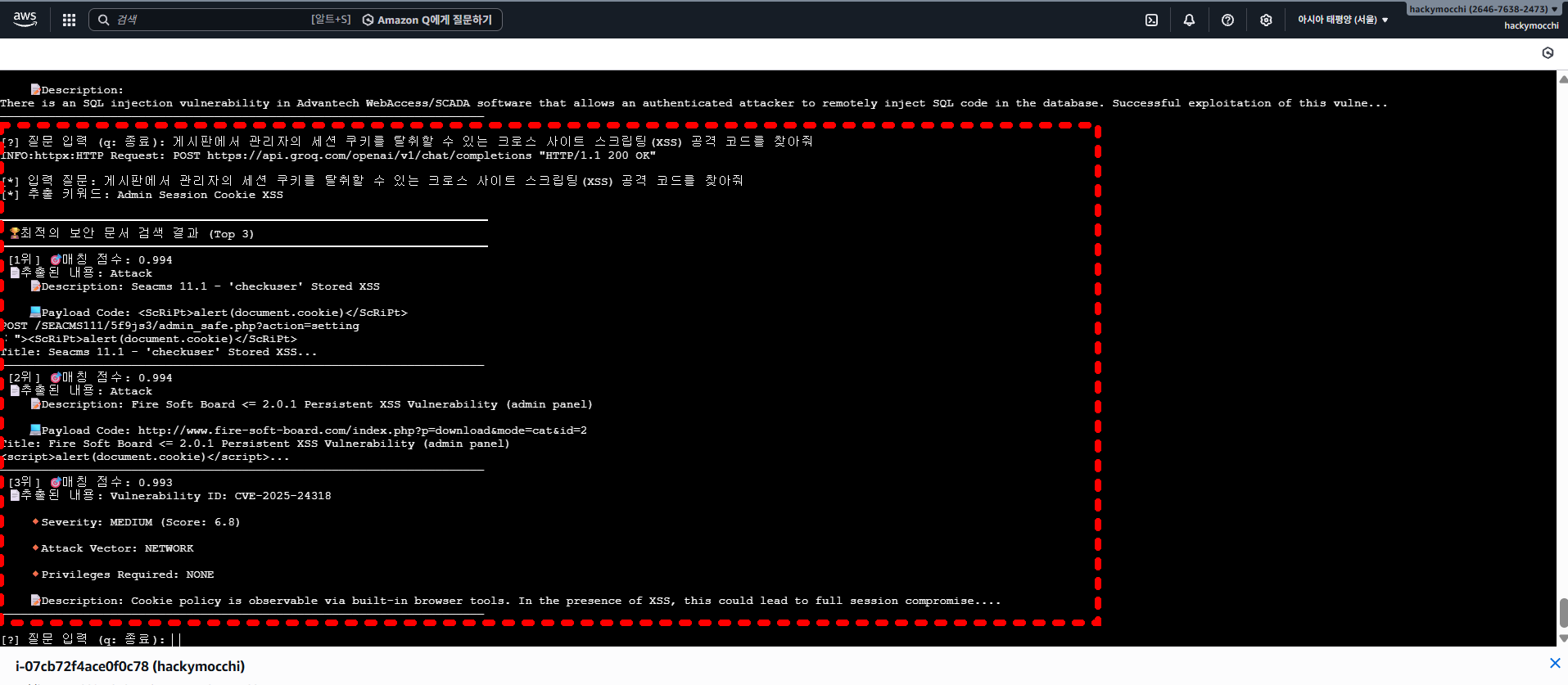Click instance ID i-07cb72f4ace0f0c78 (hackymocchi)

click(130, 666)
